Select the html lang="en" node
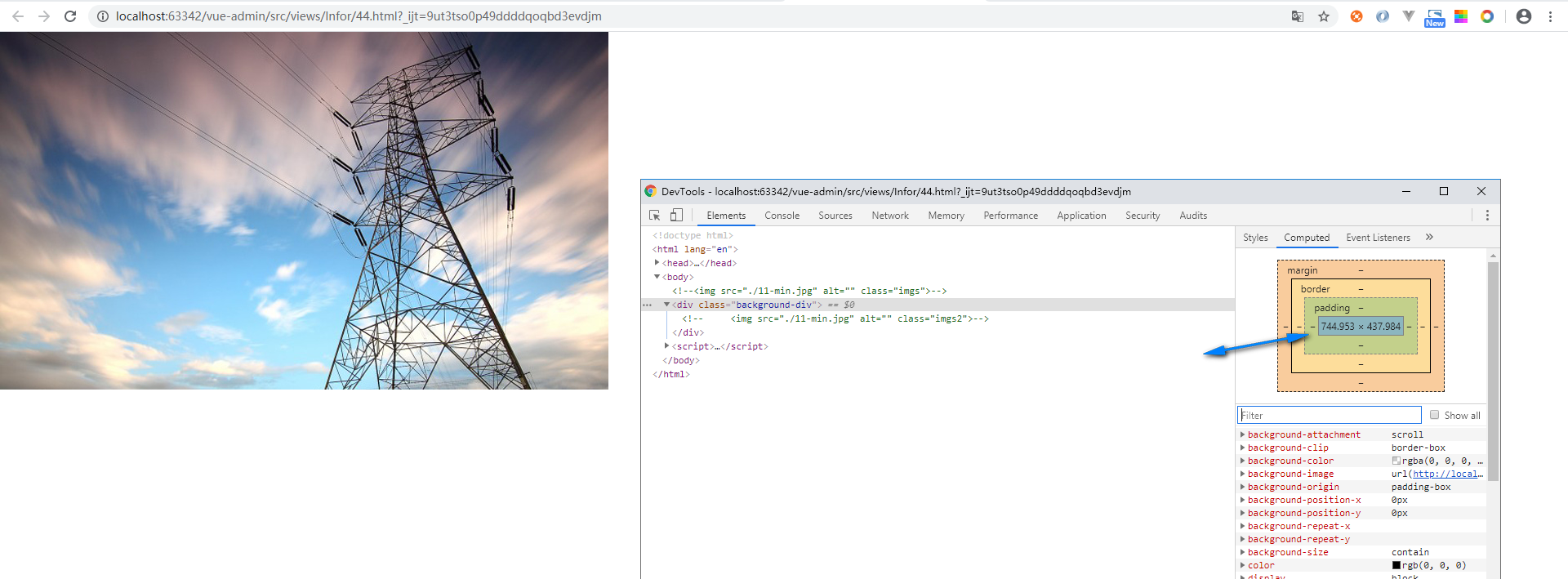The image size is (1568, 579). [x=695, y=249]
